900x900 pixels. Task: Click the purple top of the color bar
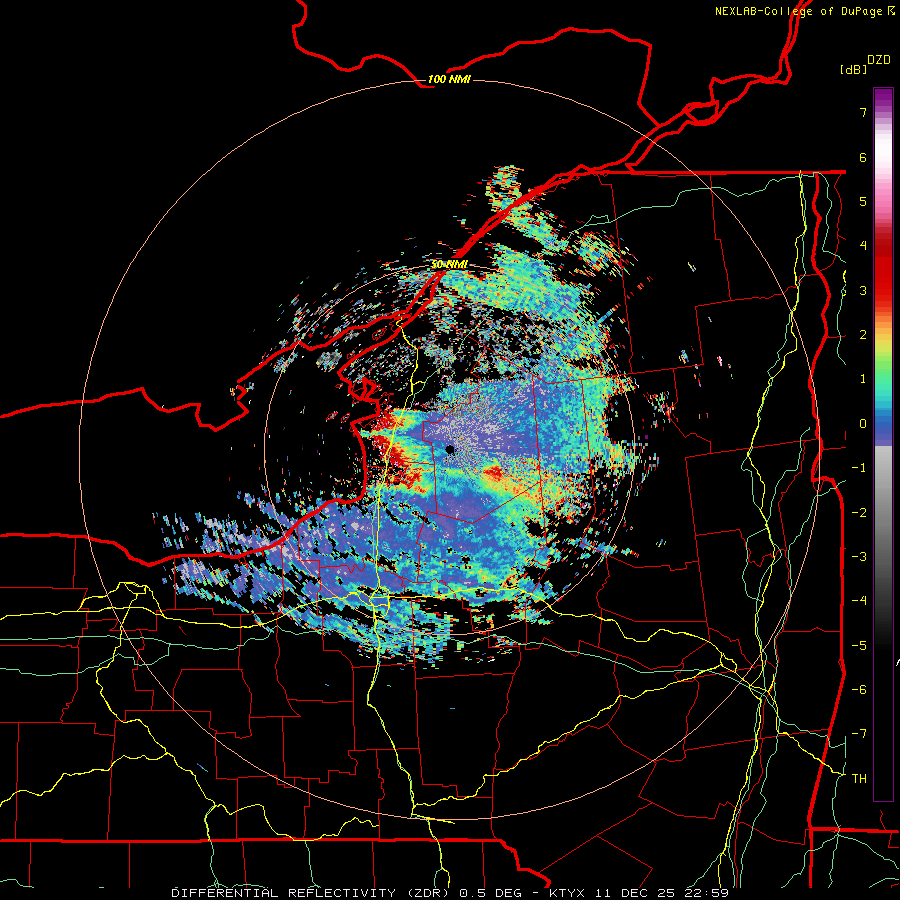pyautogui.click(x=883, y=98)
